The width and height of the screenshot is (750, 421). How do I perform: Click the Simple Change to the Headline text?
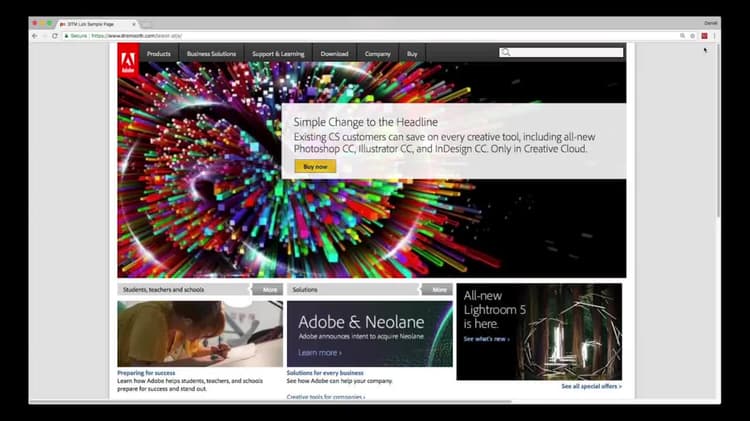coord(365,122)
